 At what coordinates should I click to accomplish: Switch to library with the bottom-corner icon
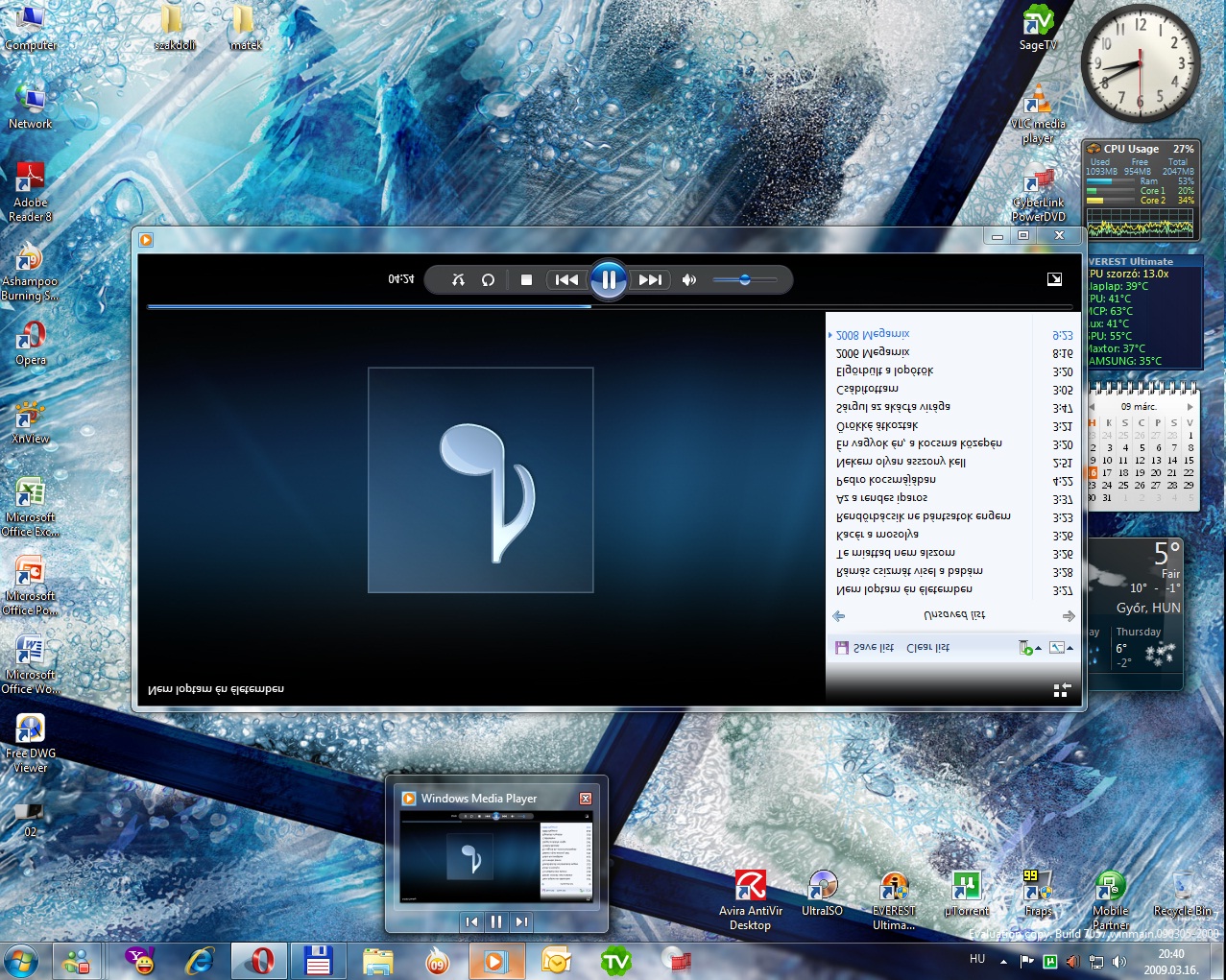click(1061, 690)
